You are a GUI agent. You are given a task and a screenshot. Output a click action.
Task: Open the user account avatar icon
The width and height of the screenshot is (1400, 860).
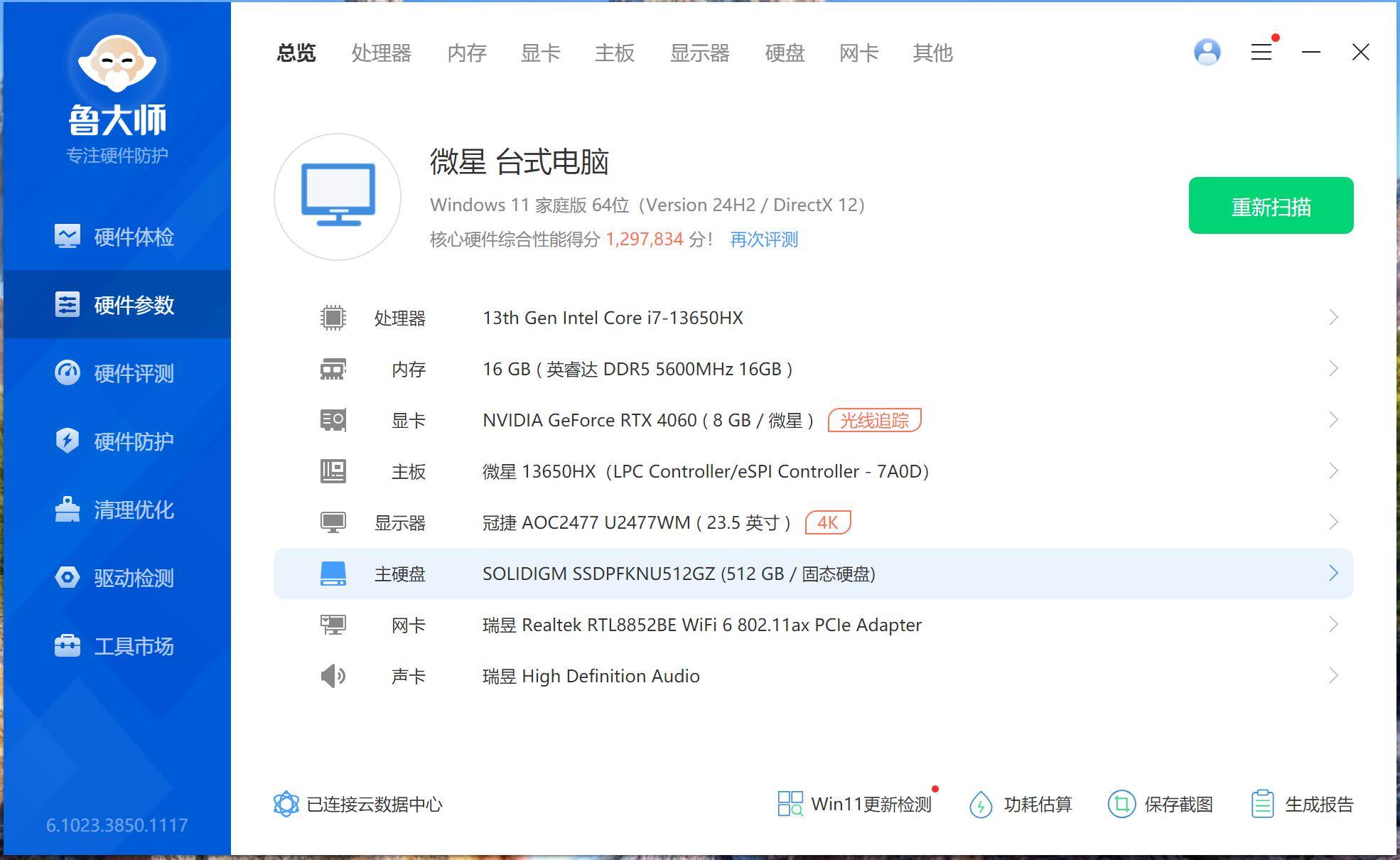[1207, 52]
